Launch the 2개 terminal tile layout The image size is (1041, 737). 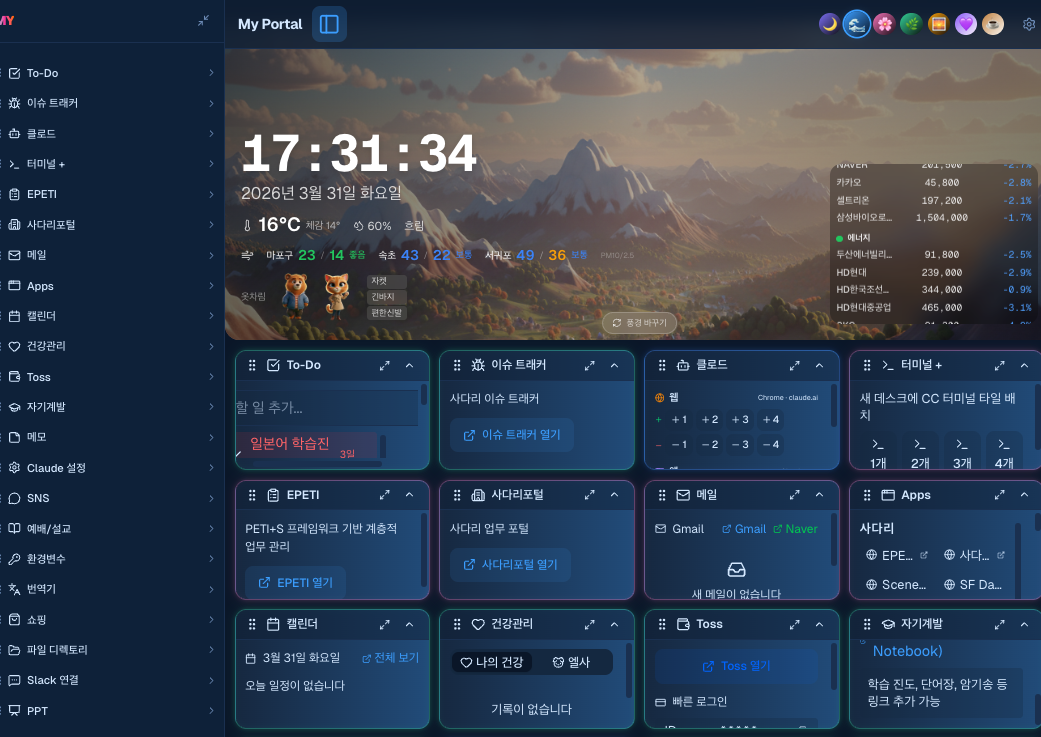click(x=920, y=450)
